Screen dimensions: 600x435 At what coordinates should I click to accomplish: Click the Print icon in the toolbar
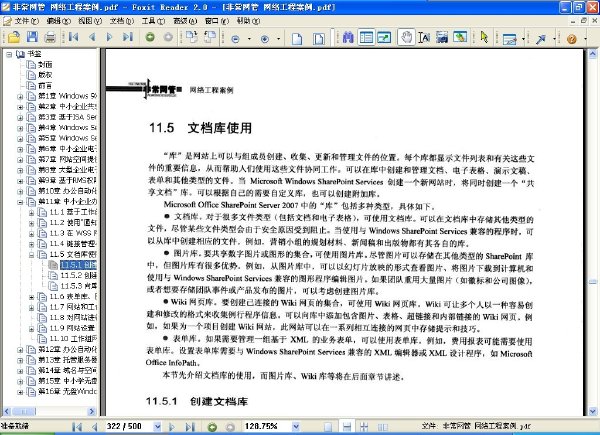[50, 37]
